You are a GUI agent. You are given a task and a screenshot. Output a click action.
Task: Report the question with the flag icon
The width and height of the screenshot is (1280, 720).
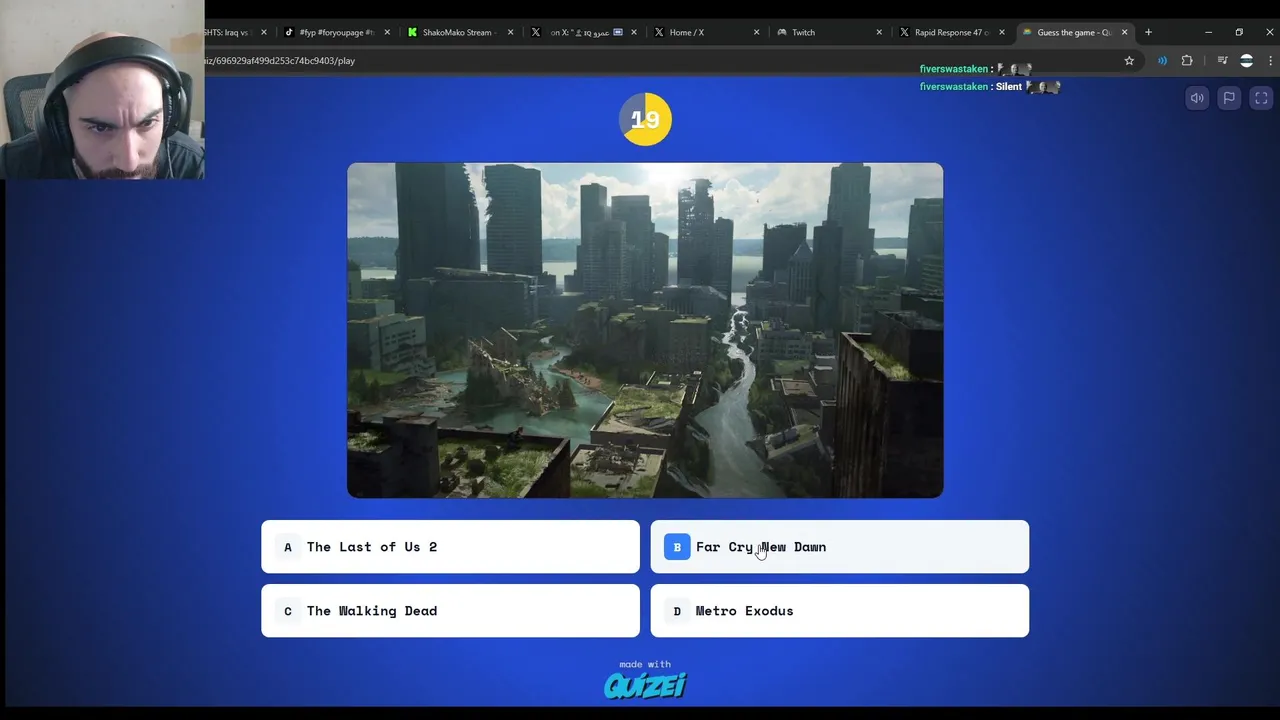1229,98
